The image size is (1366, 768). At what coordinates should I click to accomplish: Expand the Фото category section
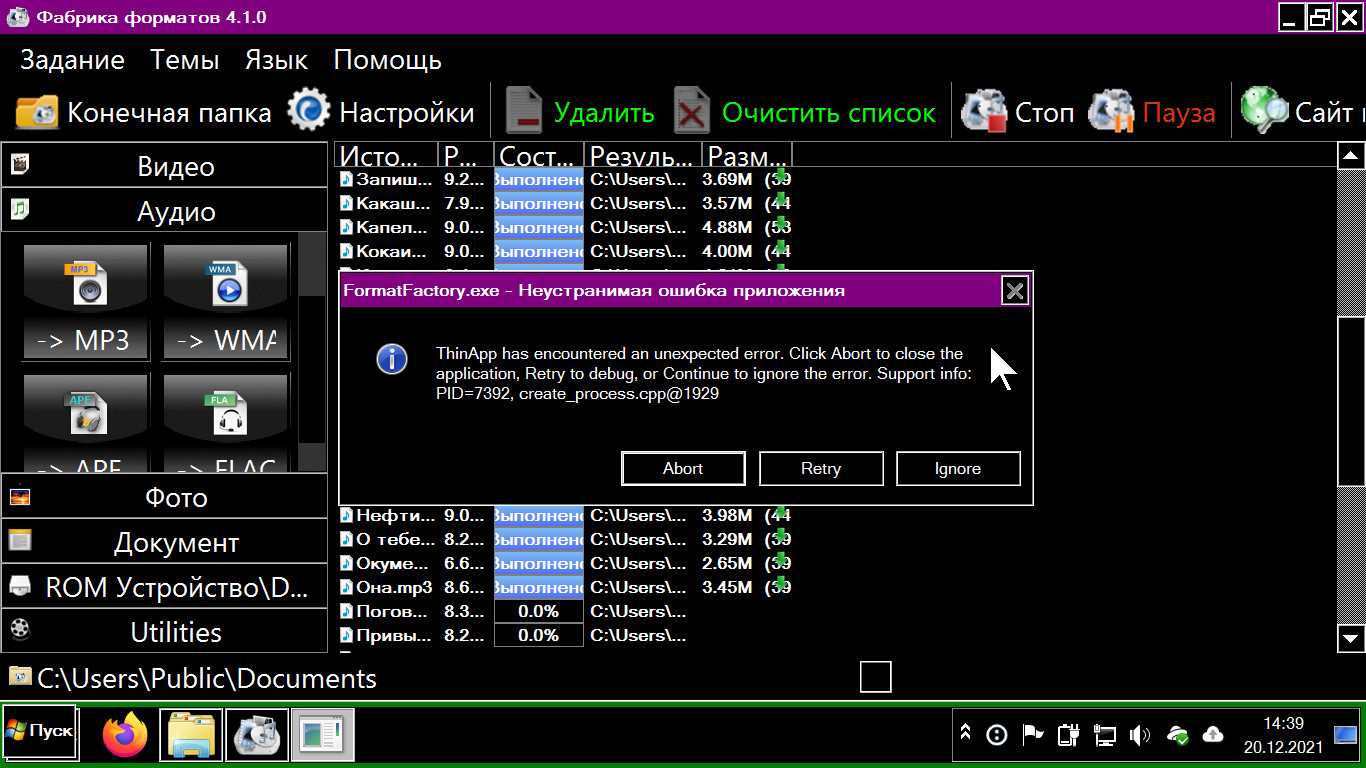click(165, 497)
